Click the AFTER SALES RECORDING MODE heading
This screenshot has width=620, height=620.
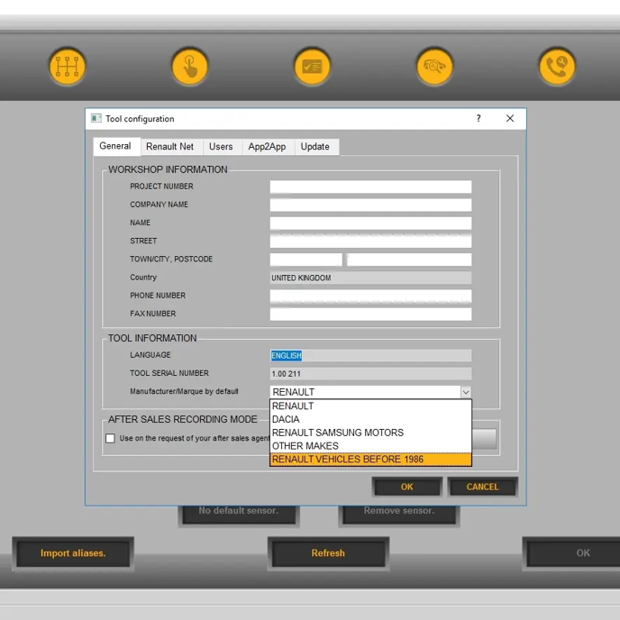pos(183,419)
